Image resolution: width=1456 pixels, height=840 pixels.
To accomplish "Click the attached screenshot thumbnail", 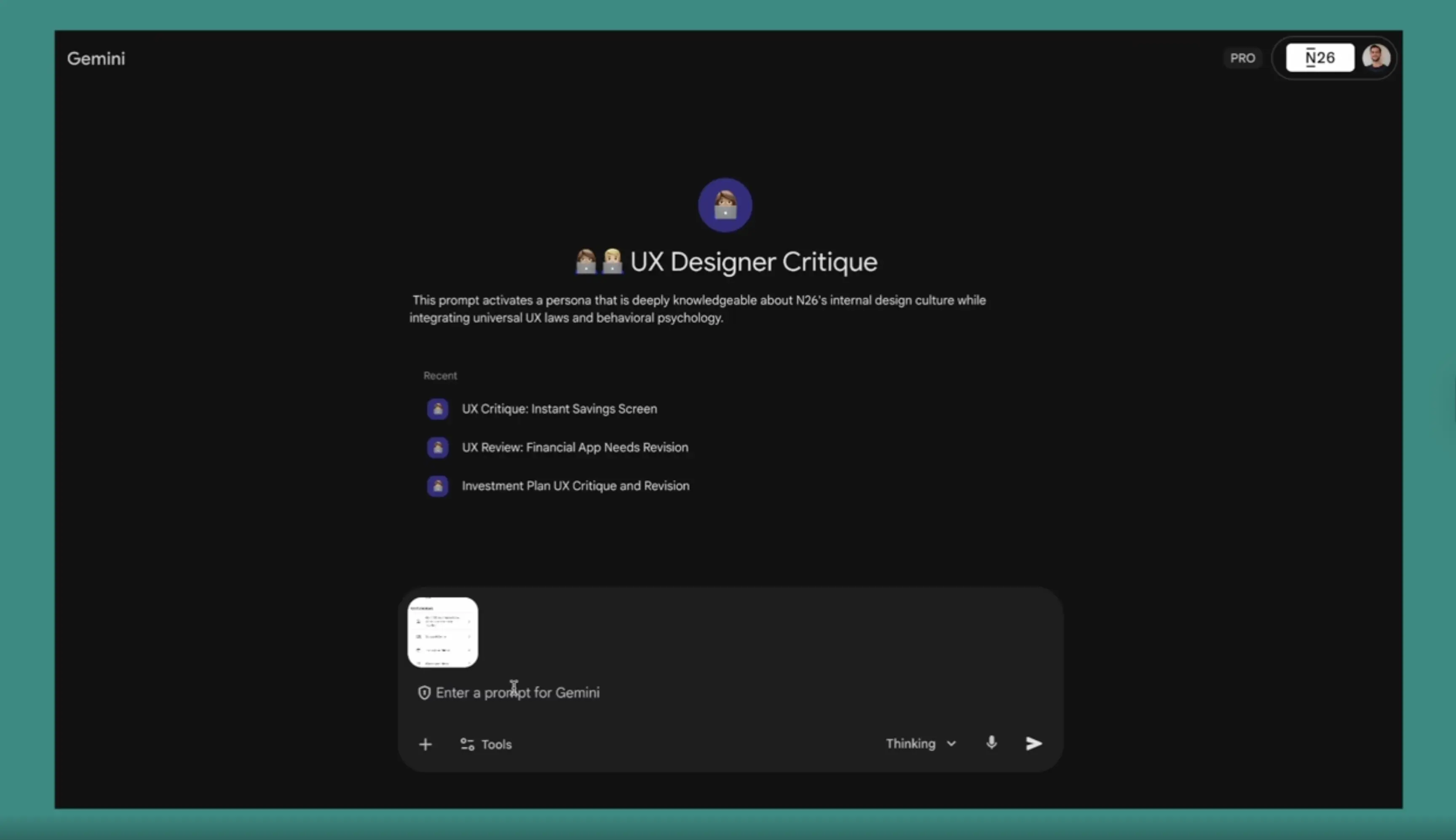I will (x=442, y=632).
